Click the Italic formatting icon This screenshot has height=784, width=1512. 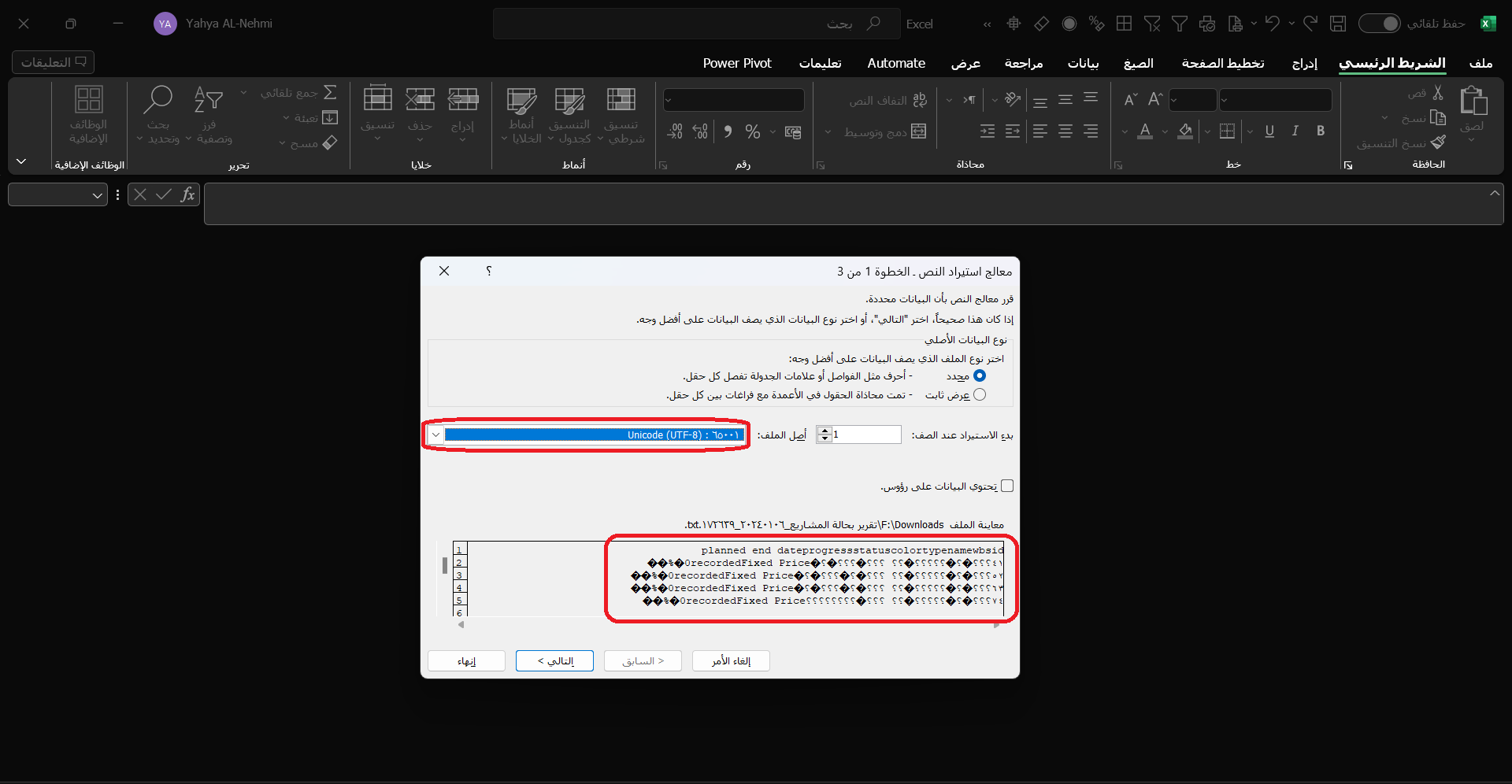[1295, 131]
